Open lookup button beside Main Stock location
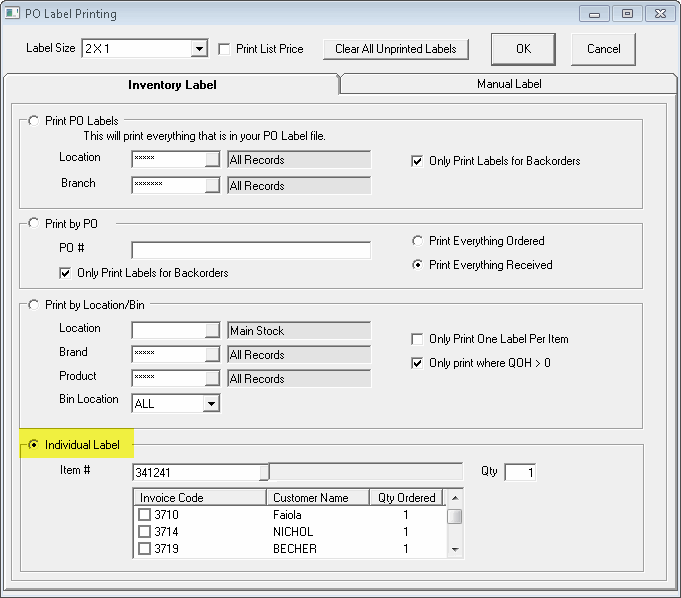681x598 pixels. click(212, 331)
